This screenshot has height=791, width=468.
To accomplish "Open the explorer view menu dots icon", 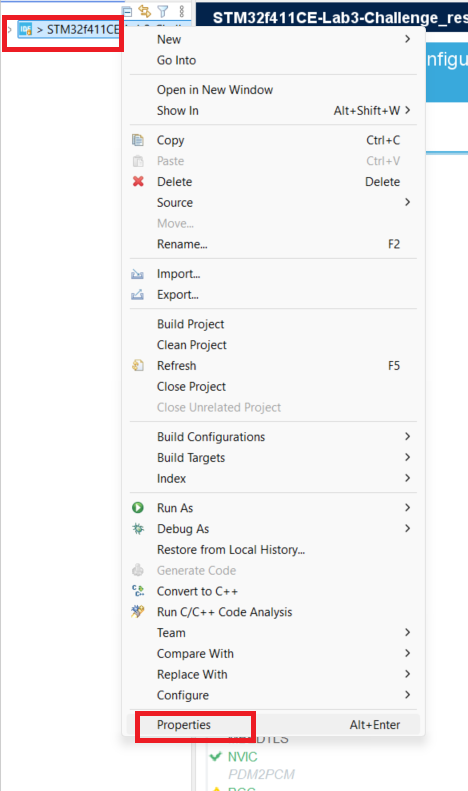I will pos(182,11).
